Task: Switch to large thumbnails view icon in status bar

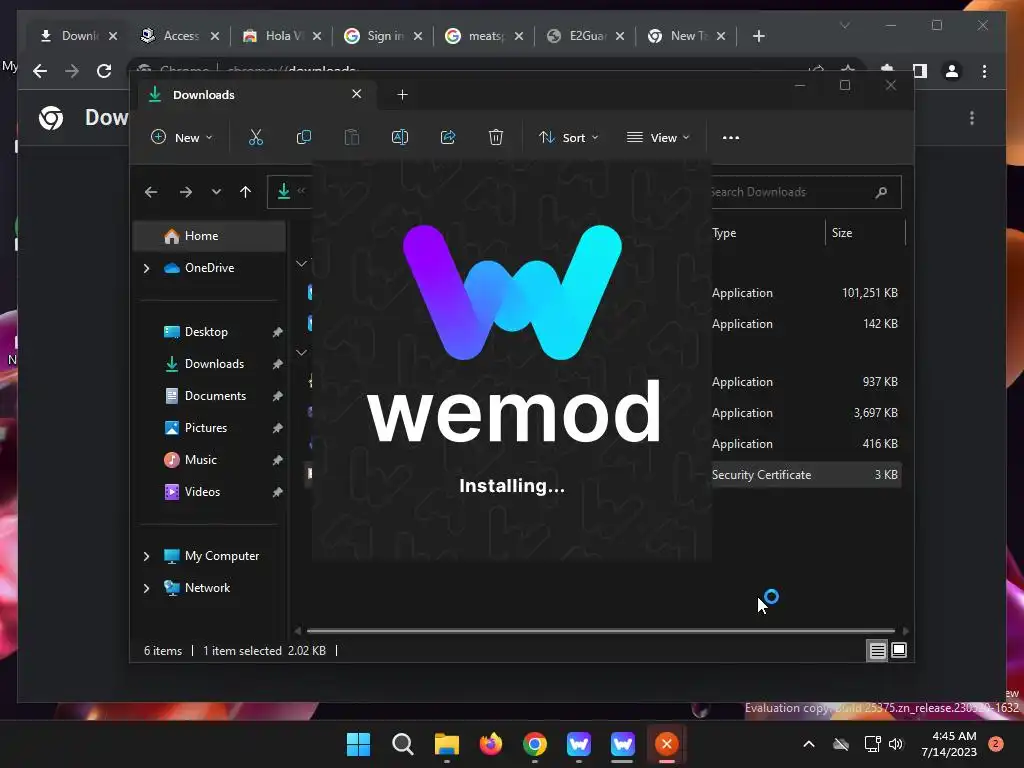Action: 899,650
